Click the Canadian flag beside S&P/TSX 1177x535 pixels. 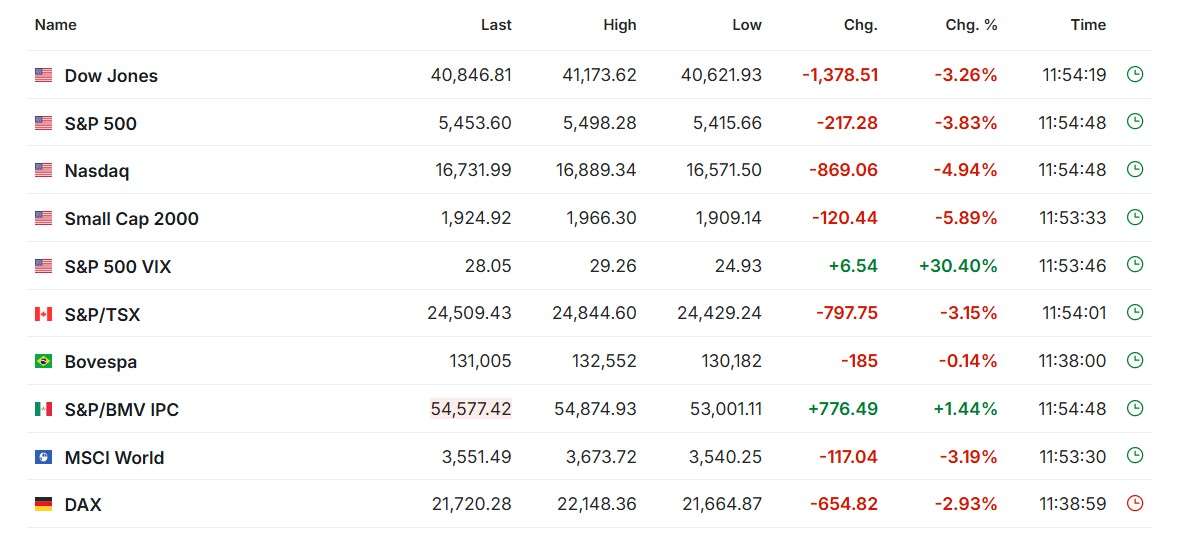[x=44, y=314]
